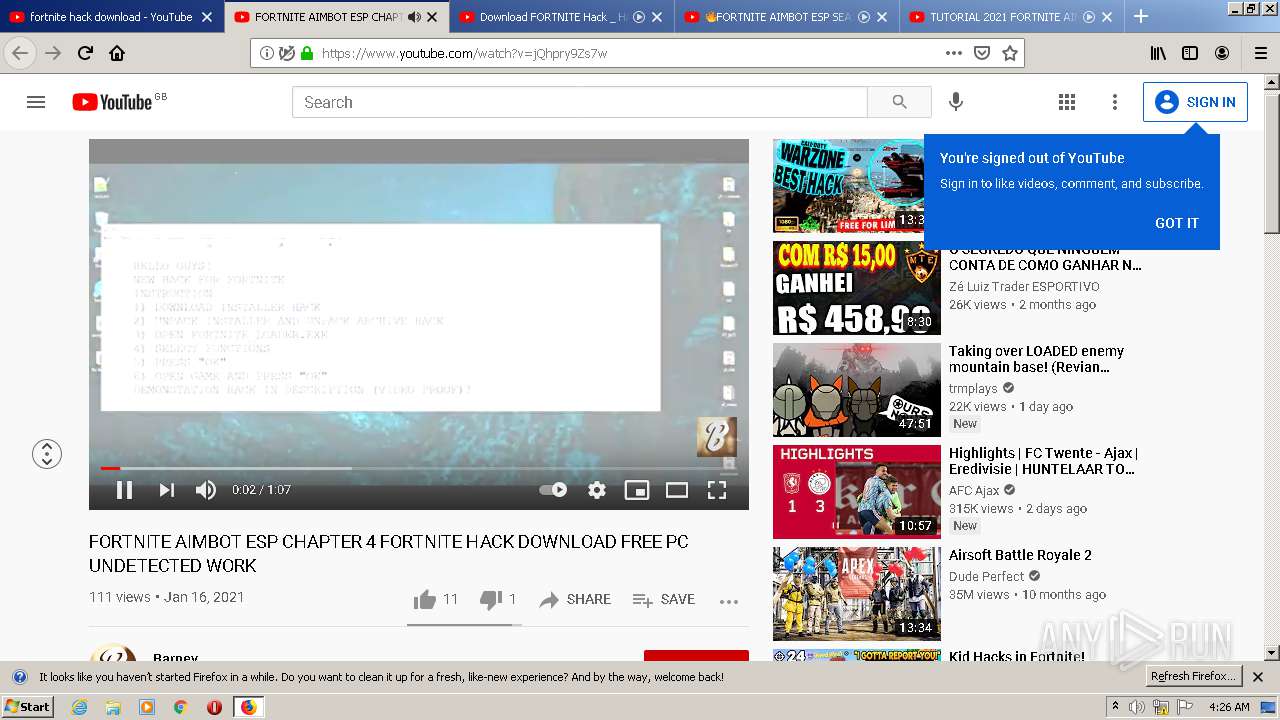Toggle the Firefox sidebar icon
Screen dimensions: 1280x720
1190,53
